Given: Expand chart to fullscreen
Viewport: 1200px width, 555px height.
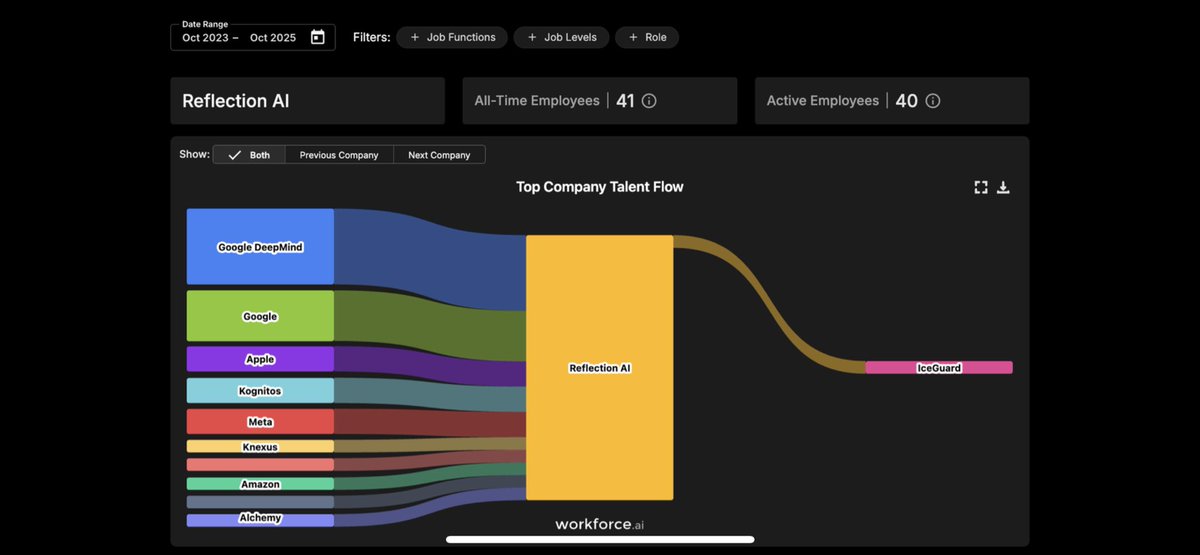Looking at the screenshot, I should click(x=981, y=188).
